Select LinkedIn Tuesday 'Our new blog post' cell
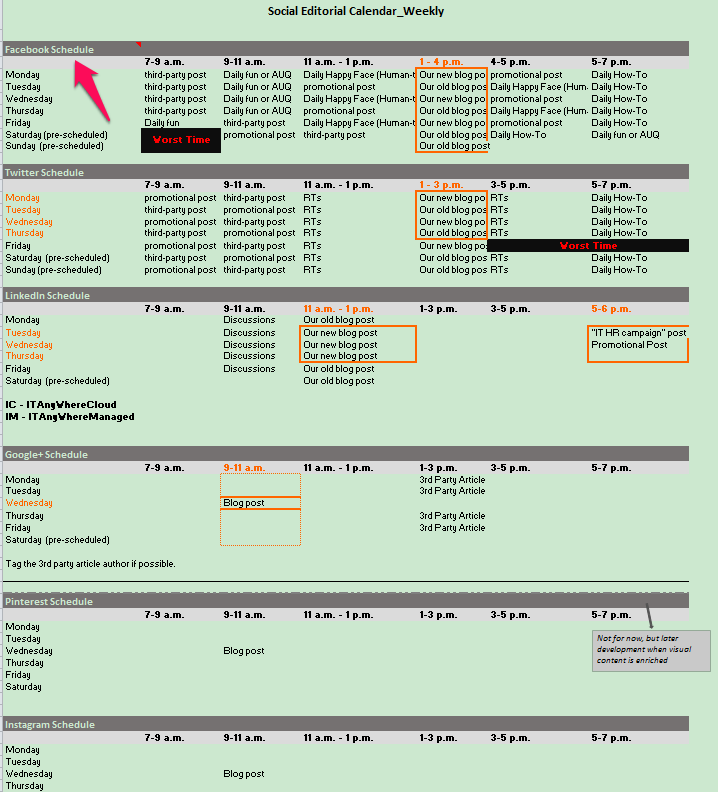Viewport: 718px width, 792px height. pyautogui.click(x=340, y=333)
